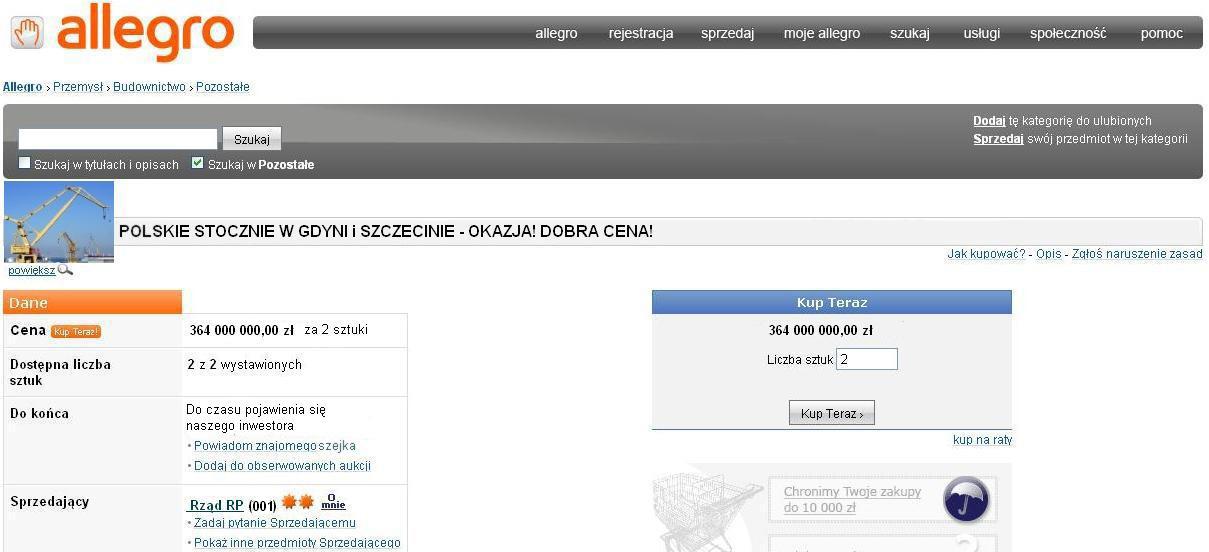Click 'Zadaj pytanie Sprzedającemu' link

pyautogui.click(x=275, y=523)
